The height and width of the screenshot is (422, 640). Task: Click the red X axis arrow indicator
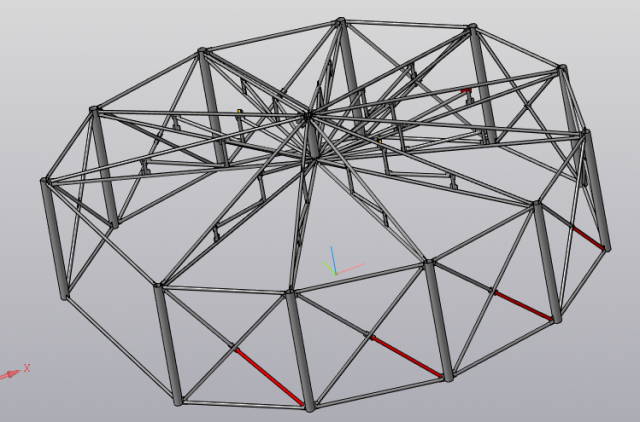[10, 374]
